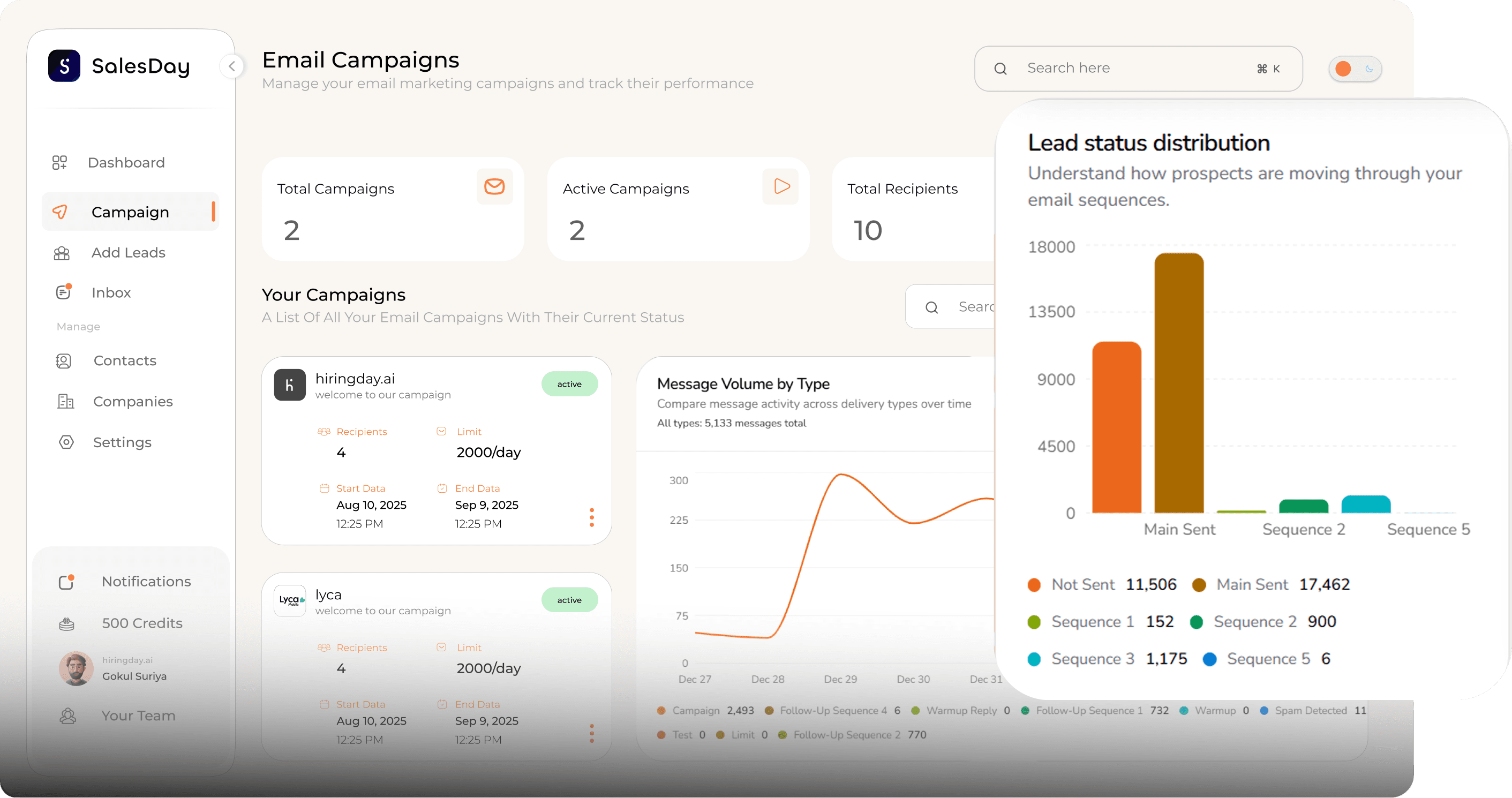Click the active badge on hiringday.ai
This screenshot has width=1512, height=798.
click(x=569, y=384)
